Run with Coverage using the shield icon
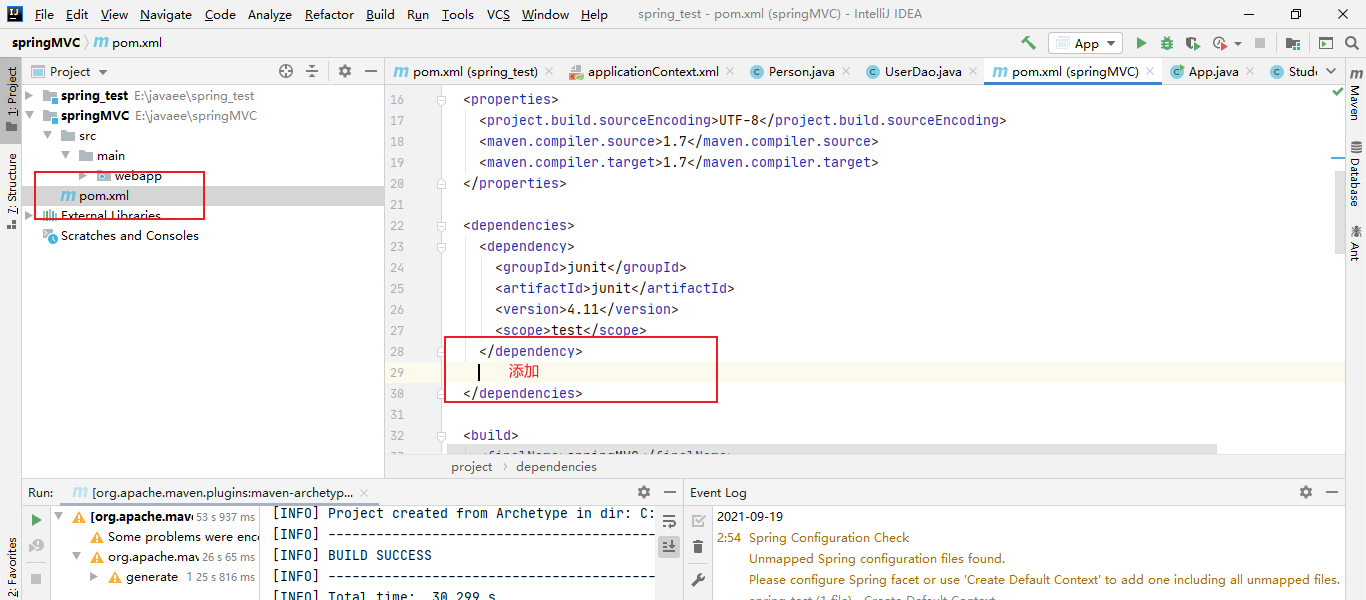1366x600 pixels. pyautogui.click(x=1192, y=43)
